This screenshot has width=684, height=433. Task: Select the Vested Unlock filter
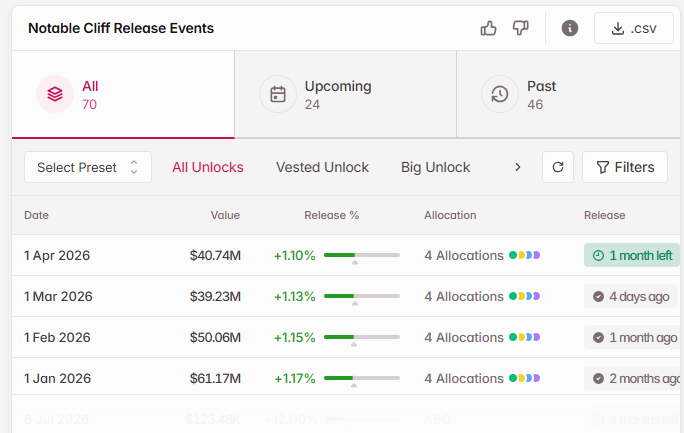(322, 167)
